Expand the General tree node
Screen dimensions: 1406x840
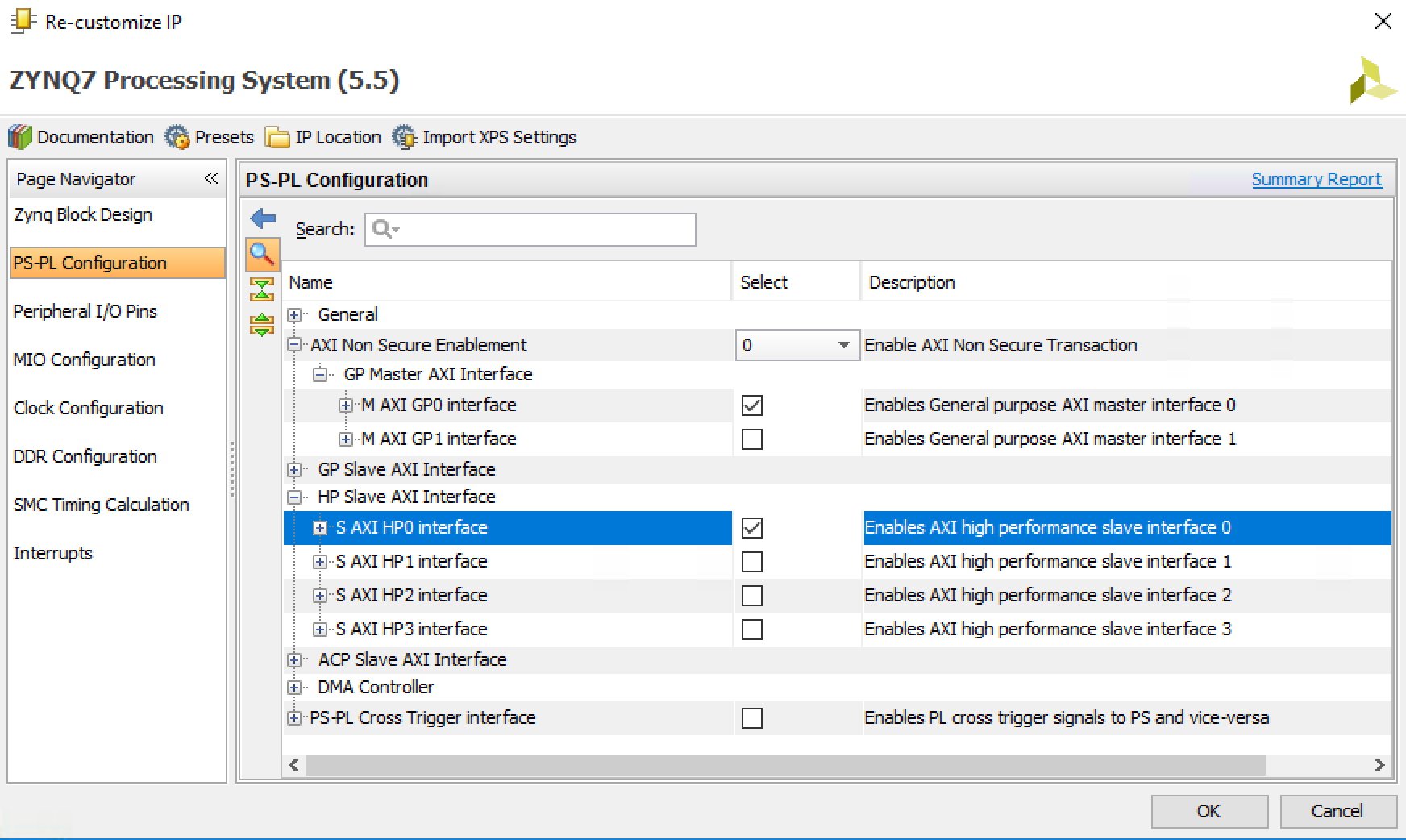coord(294,315)
